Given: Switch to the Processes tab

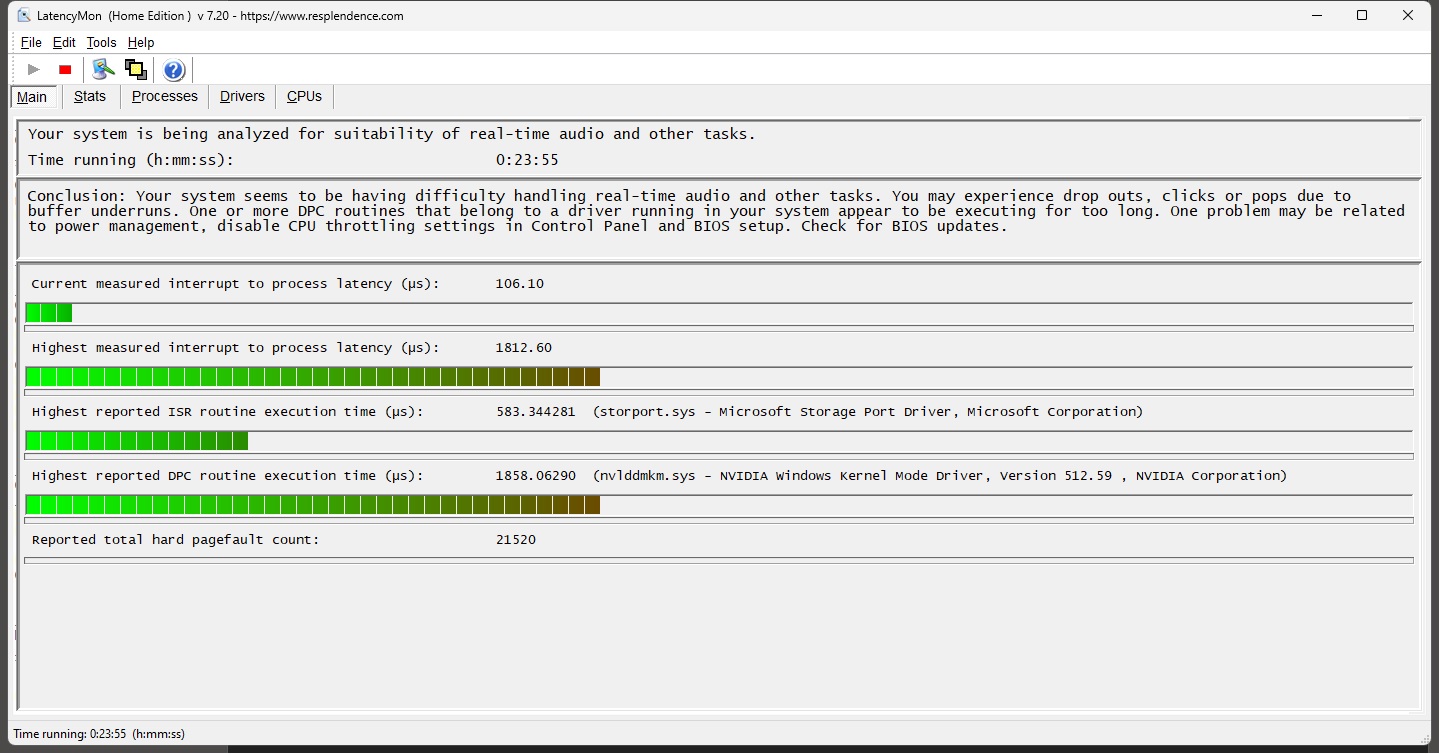Looking at the screenshot, I should tap(165, 96).
